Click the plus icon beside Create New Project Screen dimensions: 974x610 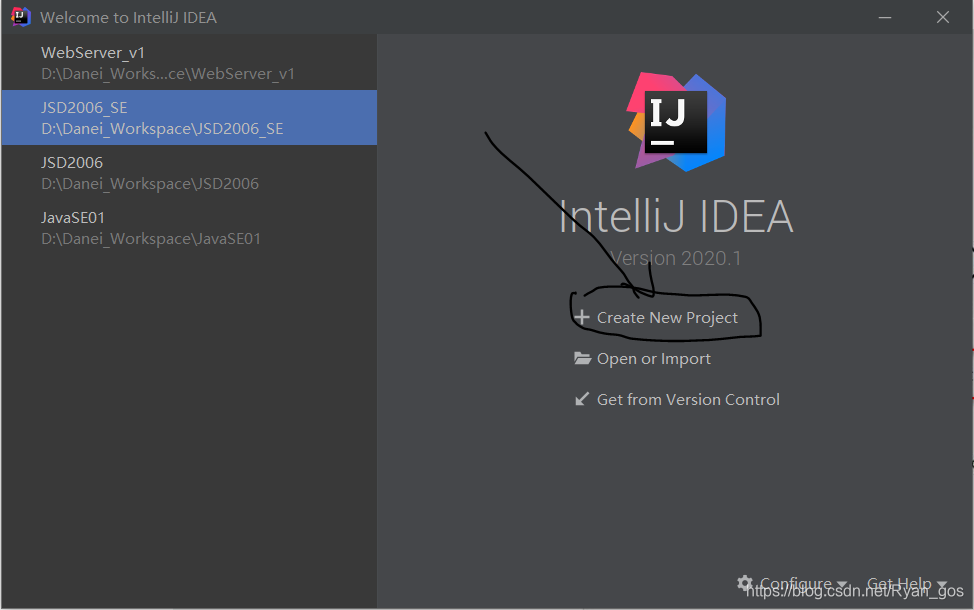581,317
